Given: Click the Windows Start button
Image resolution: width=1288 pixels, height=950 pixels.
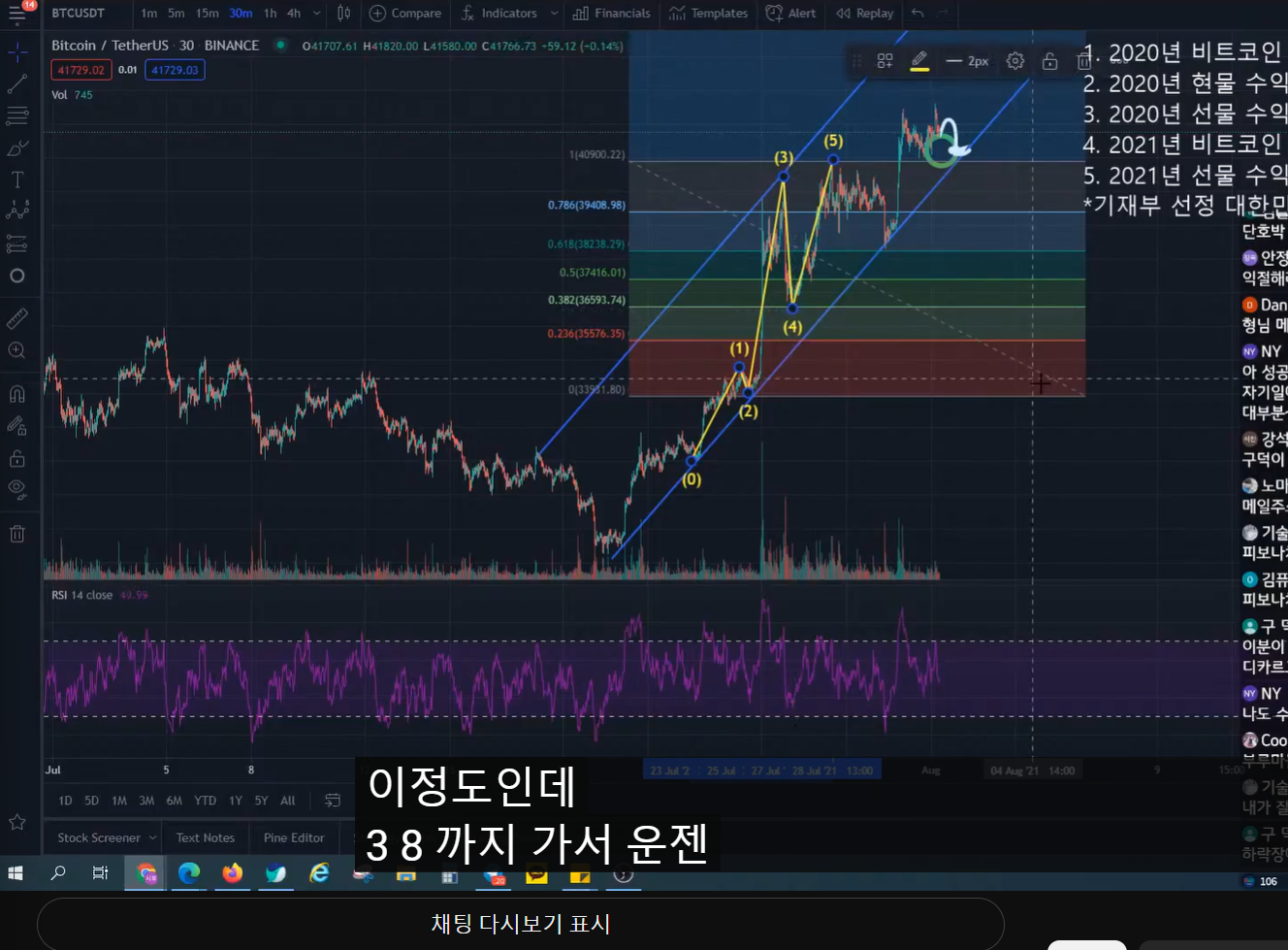Looking at the screenshot, I should 16,873.
